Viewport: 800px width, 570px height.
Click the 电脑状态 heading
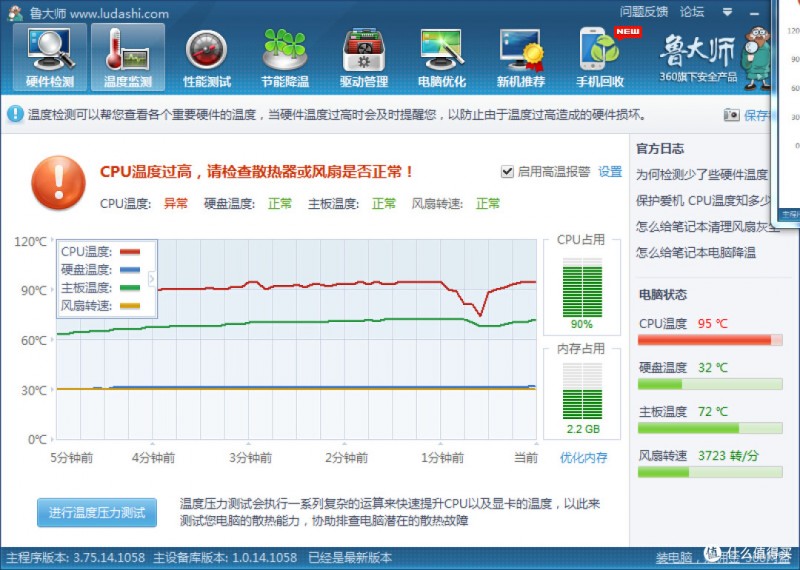coord(663,294)
